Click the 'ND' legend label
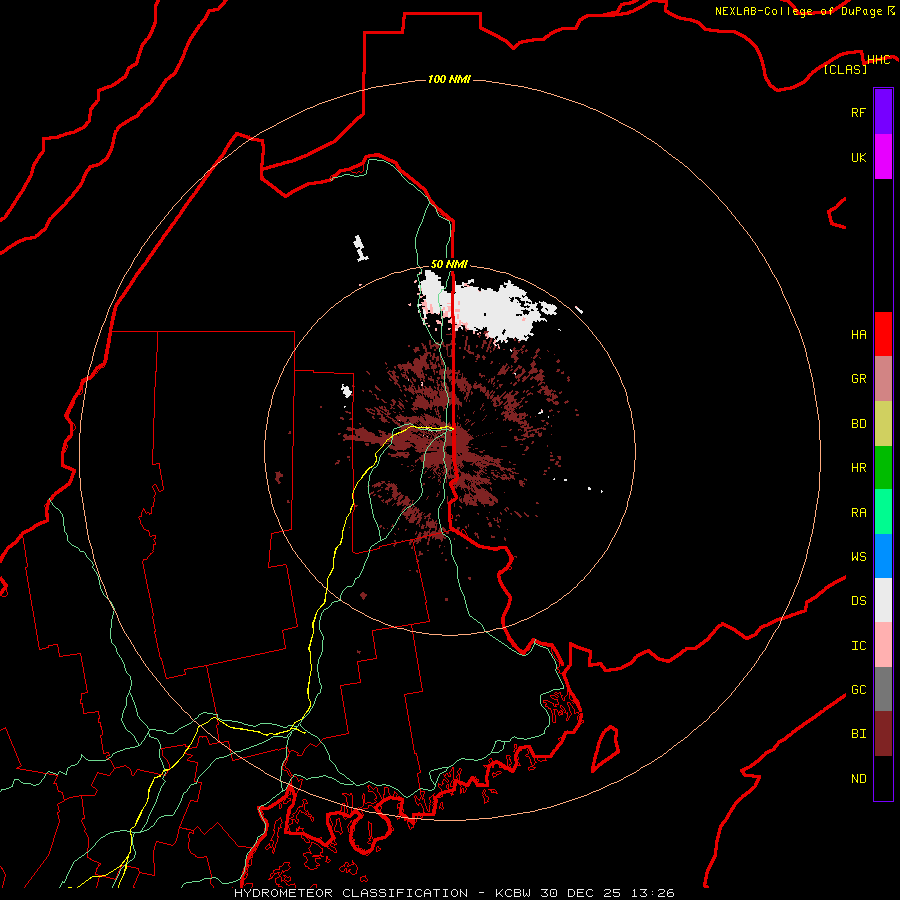This screenshot has width=900, height=900. tap(858, 779)
